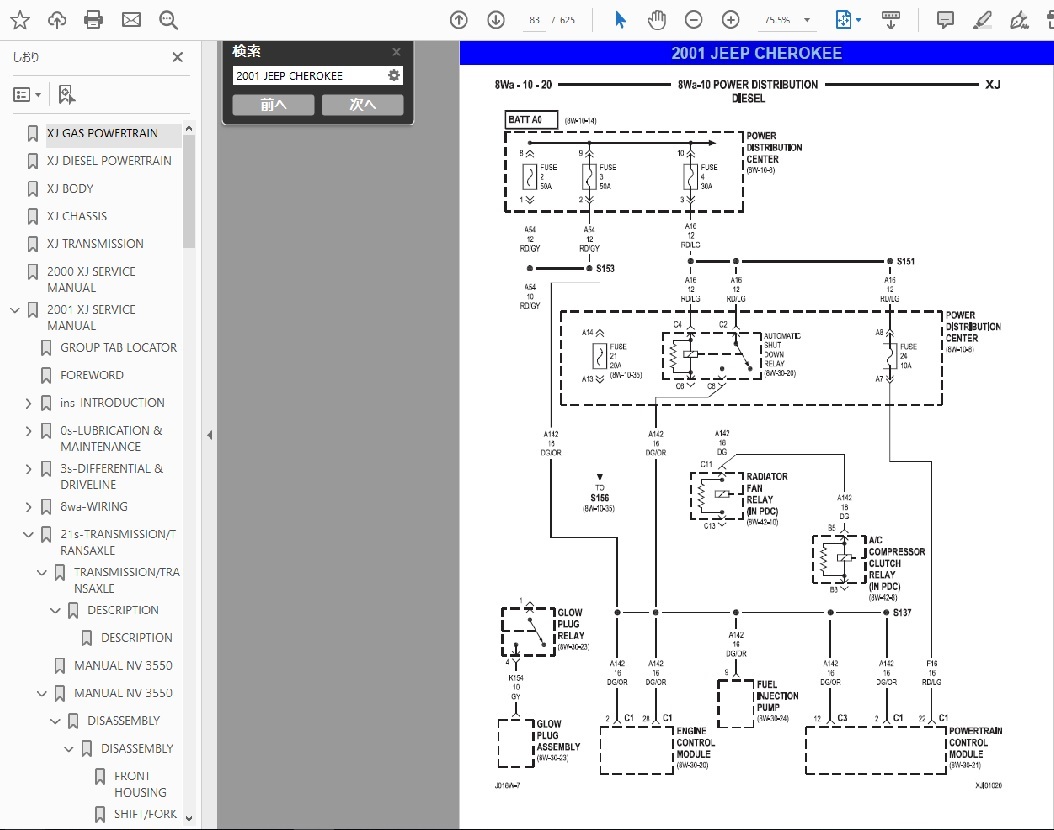
Task: Open the magnifier search icon
Action: (168, 20)
